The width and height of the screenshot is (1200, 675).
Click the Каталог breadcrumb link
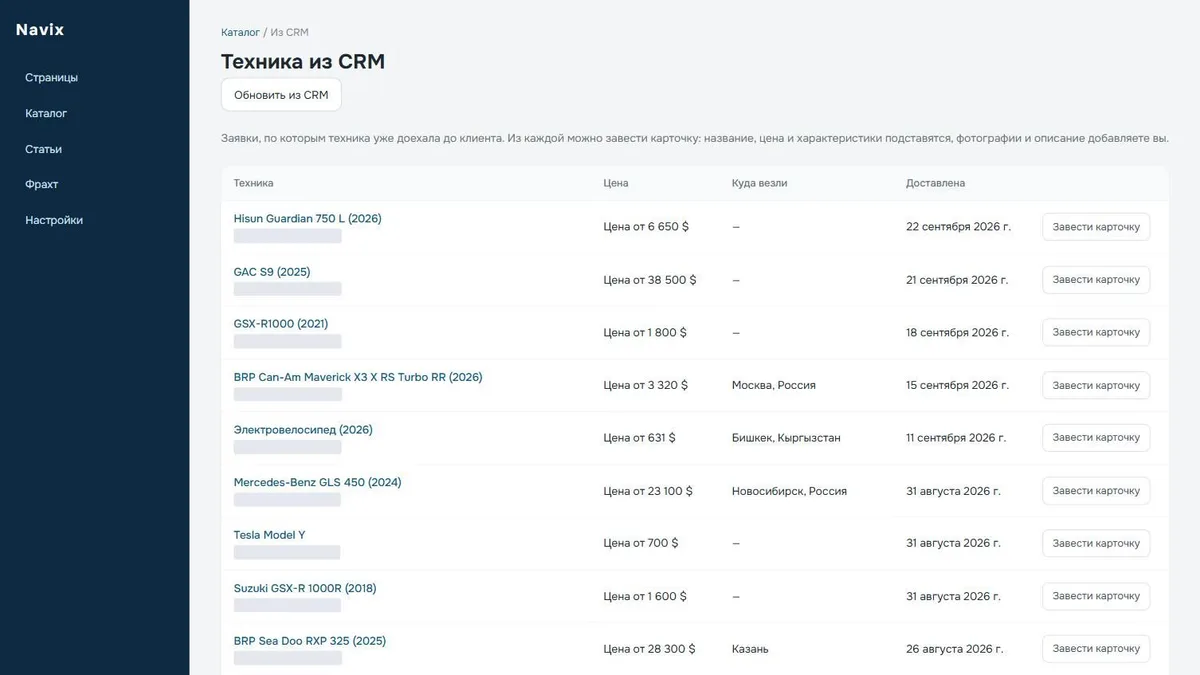[x=240, y=33]
